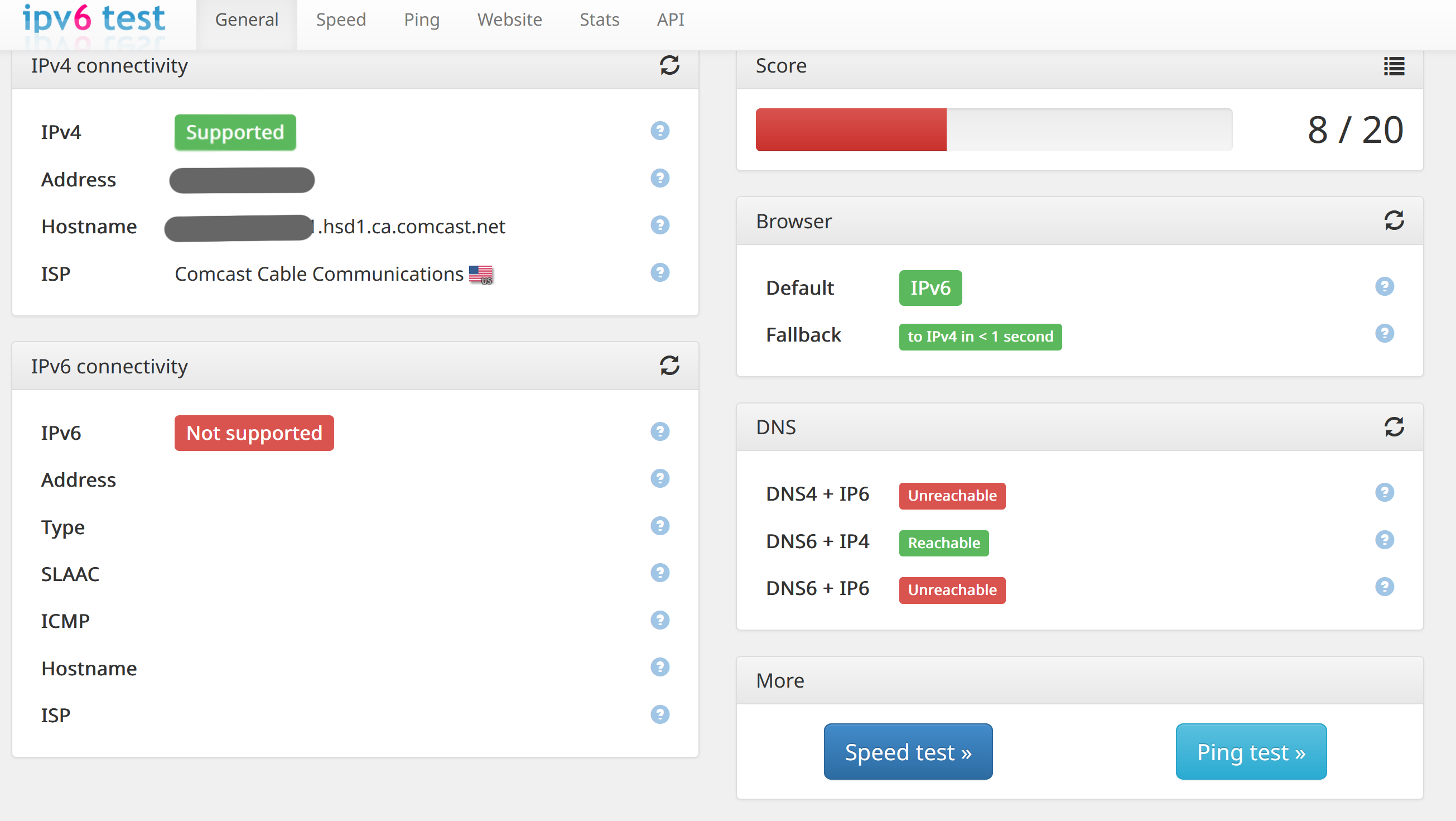This screenshot has width=1456, height=821.
Task: Open help for IPv6 Address row
Action: [x=659, y=479]
